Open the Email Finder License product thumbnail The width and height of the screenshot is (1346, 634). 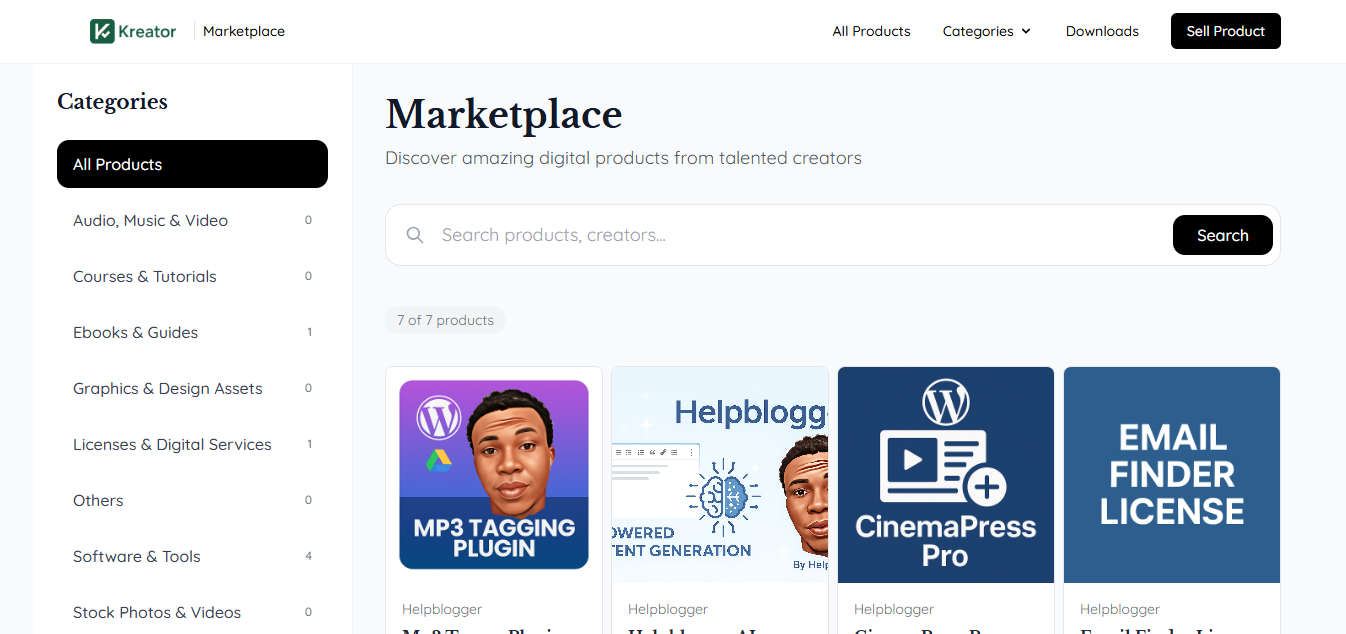pyautogui.click(x=1171, y=474)
